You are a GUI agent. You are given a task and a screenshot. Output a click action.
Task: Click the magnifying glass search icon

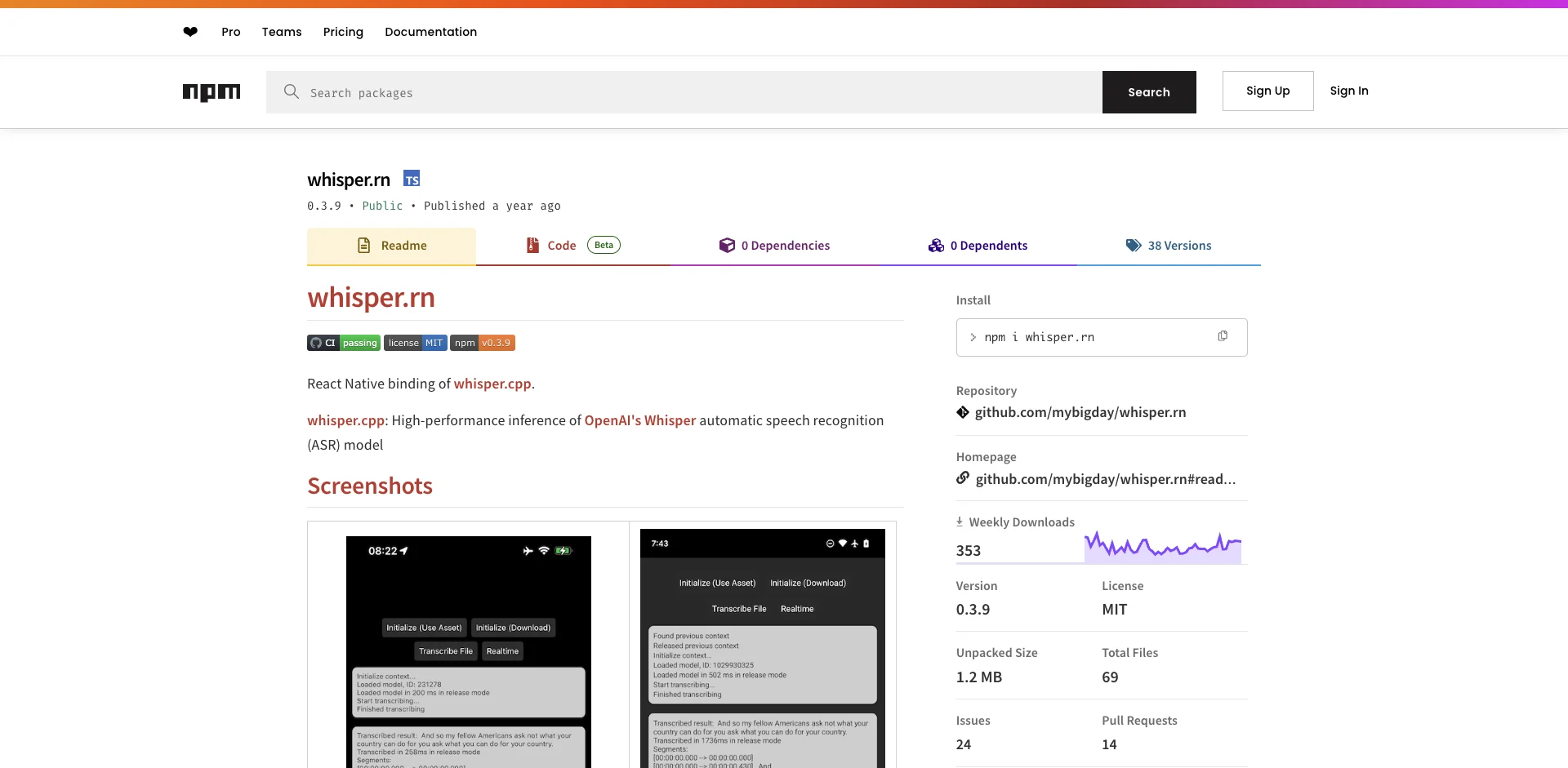291,91
